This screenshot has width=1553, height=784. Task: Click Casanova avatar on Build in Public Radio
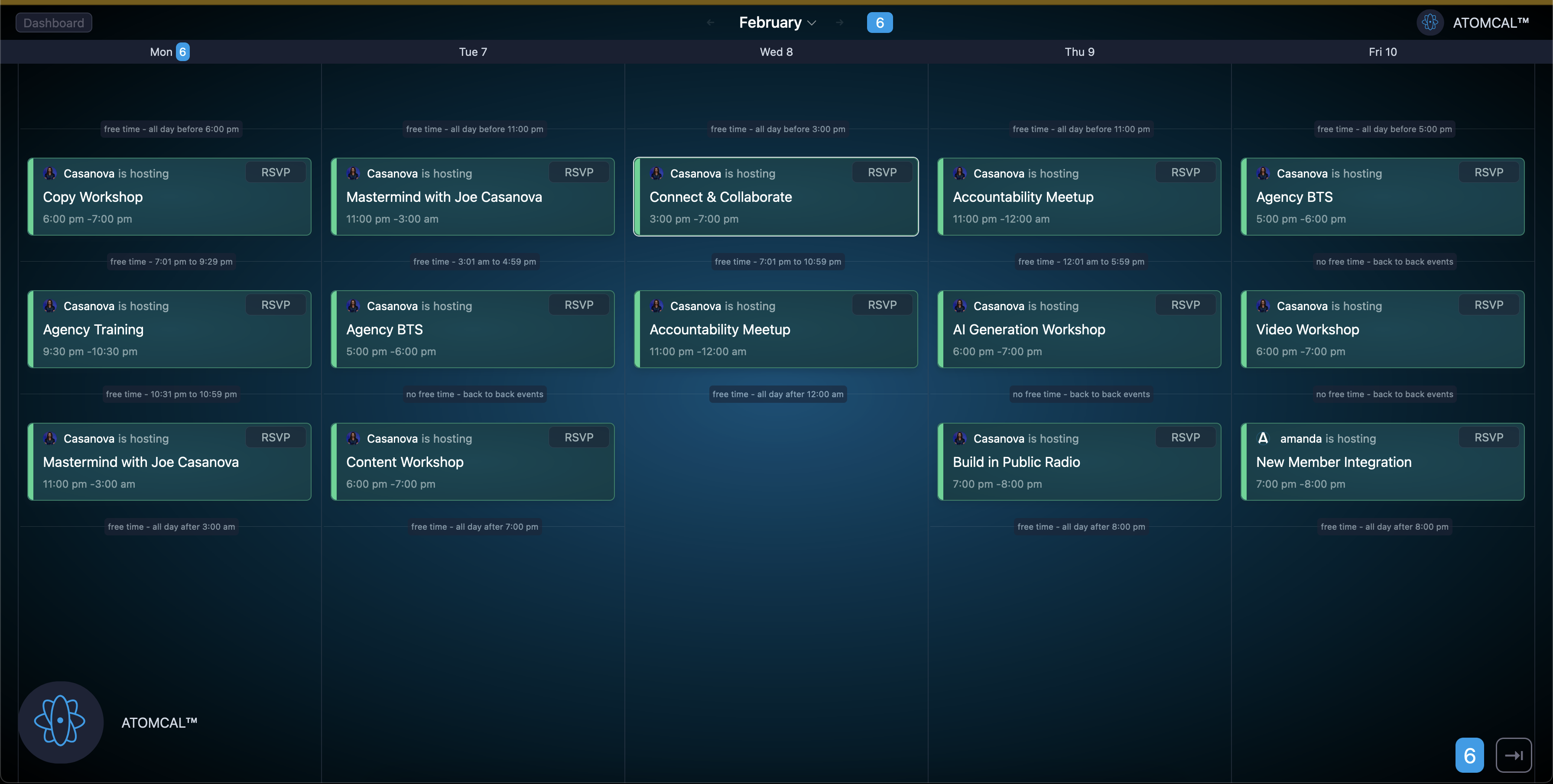tap(960, 438)
